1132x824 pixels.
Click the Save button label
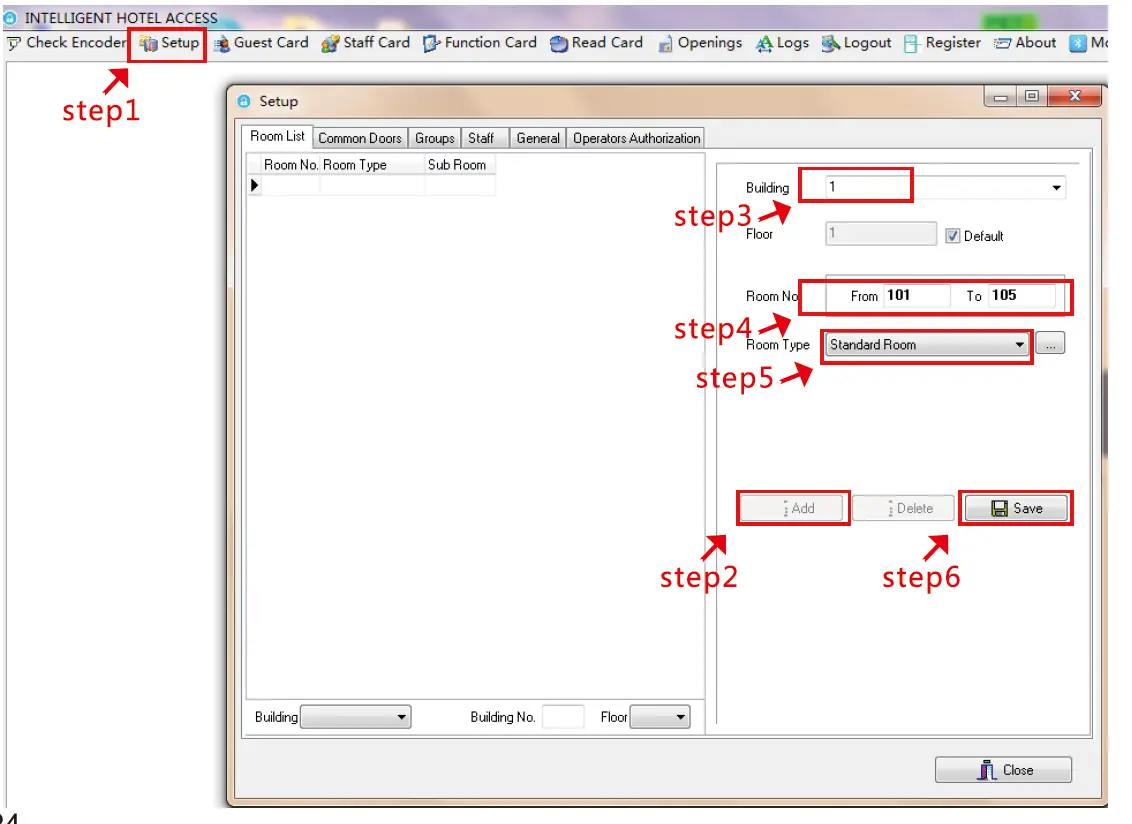point(1028,508)
